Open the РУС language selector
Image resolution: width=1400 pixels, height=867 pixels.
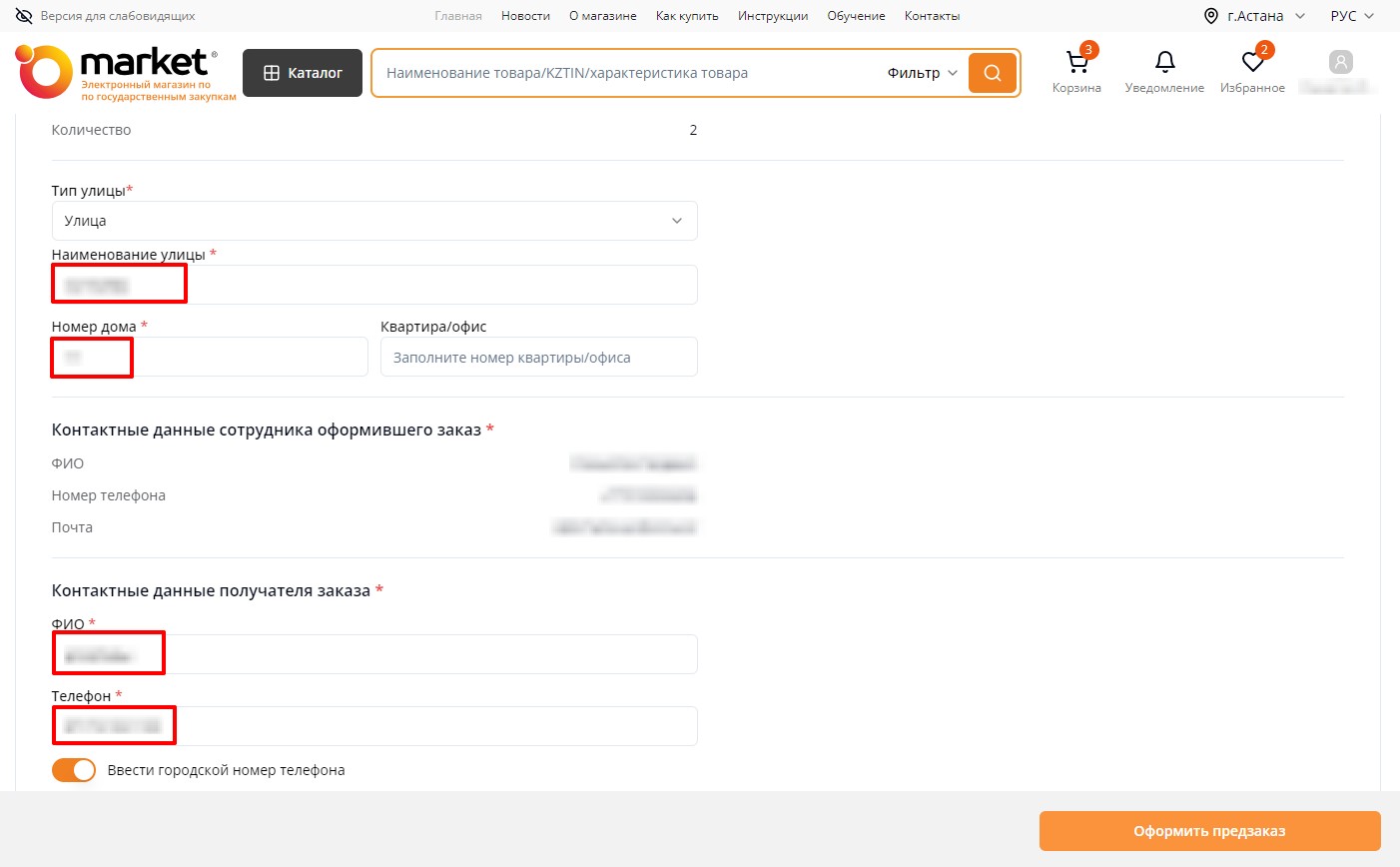point(1352,16)
